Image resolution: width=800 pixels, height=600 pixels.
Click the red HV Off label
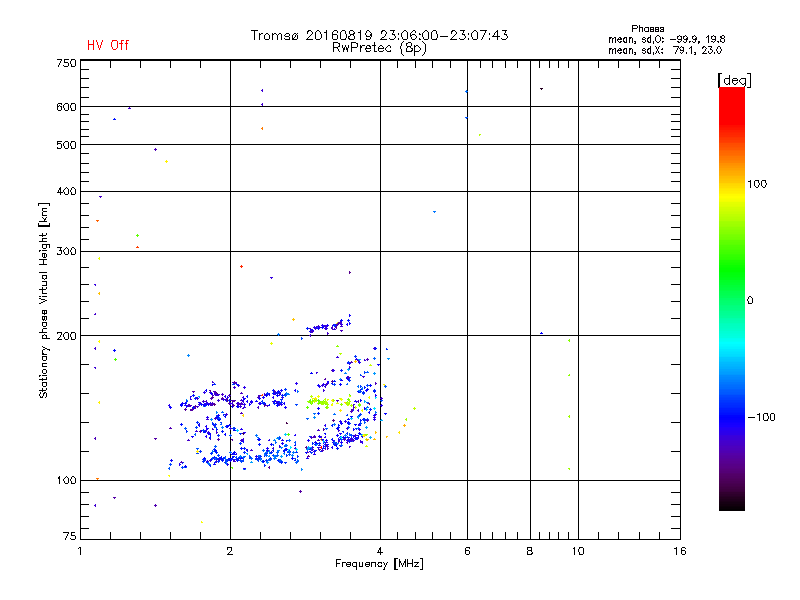pos(108,45)
